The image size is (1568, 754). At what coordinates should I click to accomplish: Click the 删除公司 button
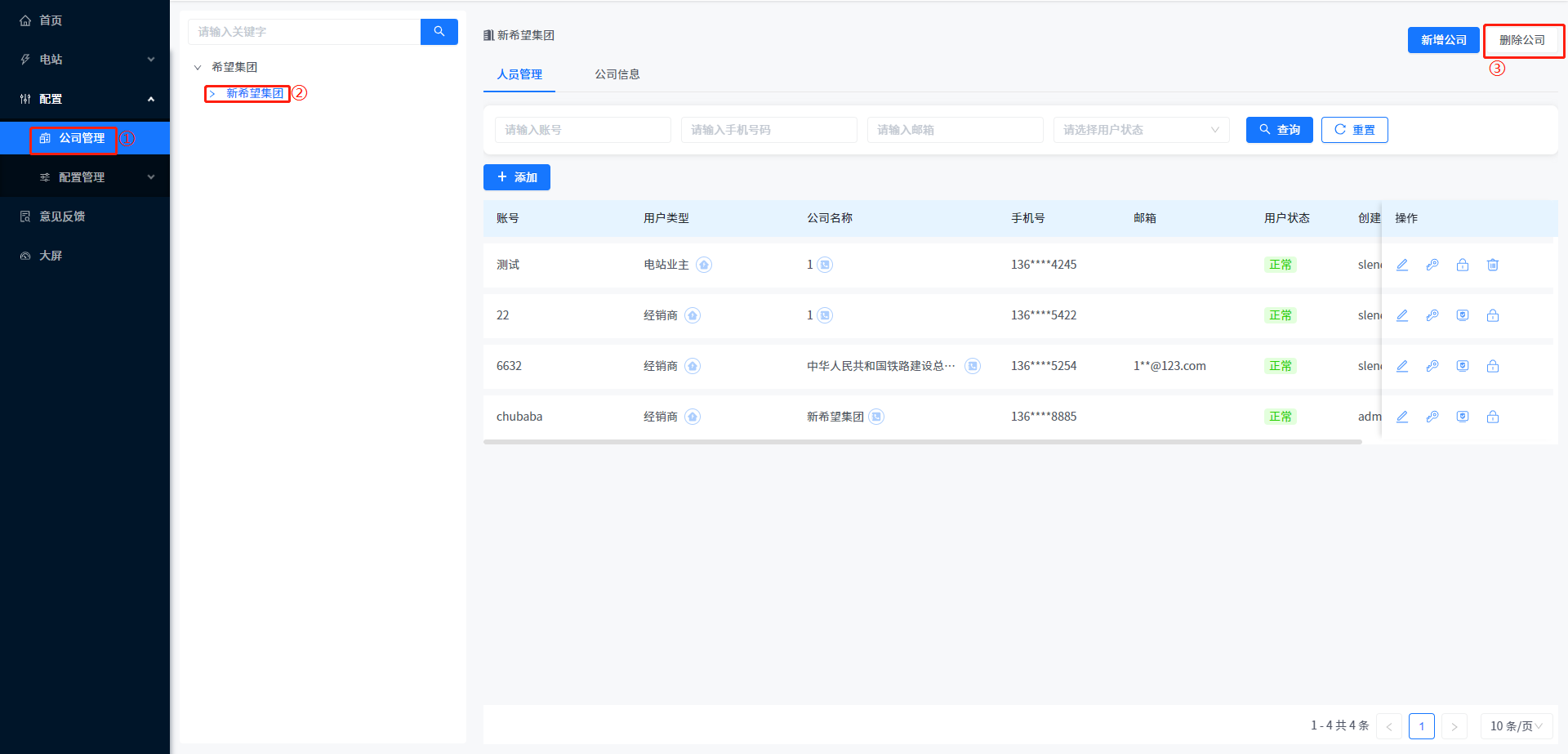[1521, 40]
